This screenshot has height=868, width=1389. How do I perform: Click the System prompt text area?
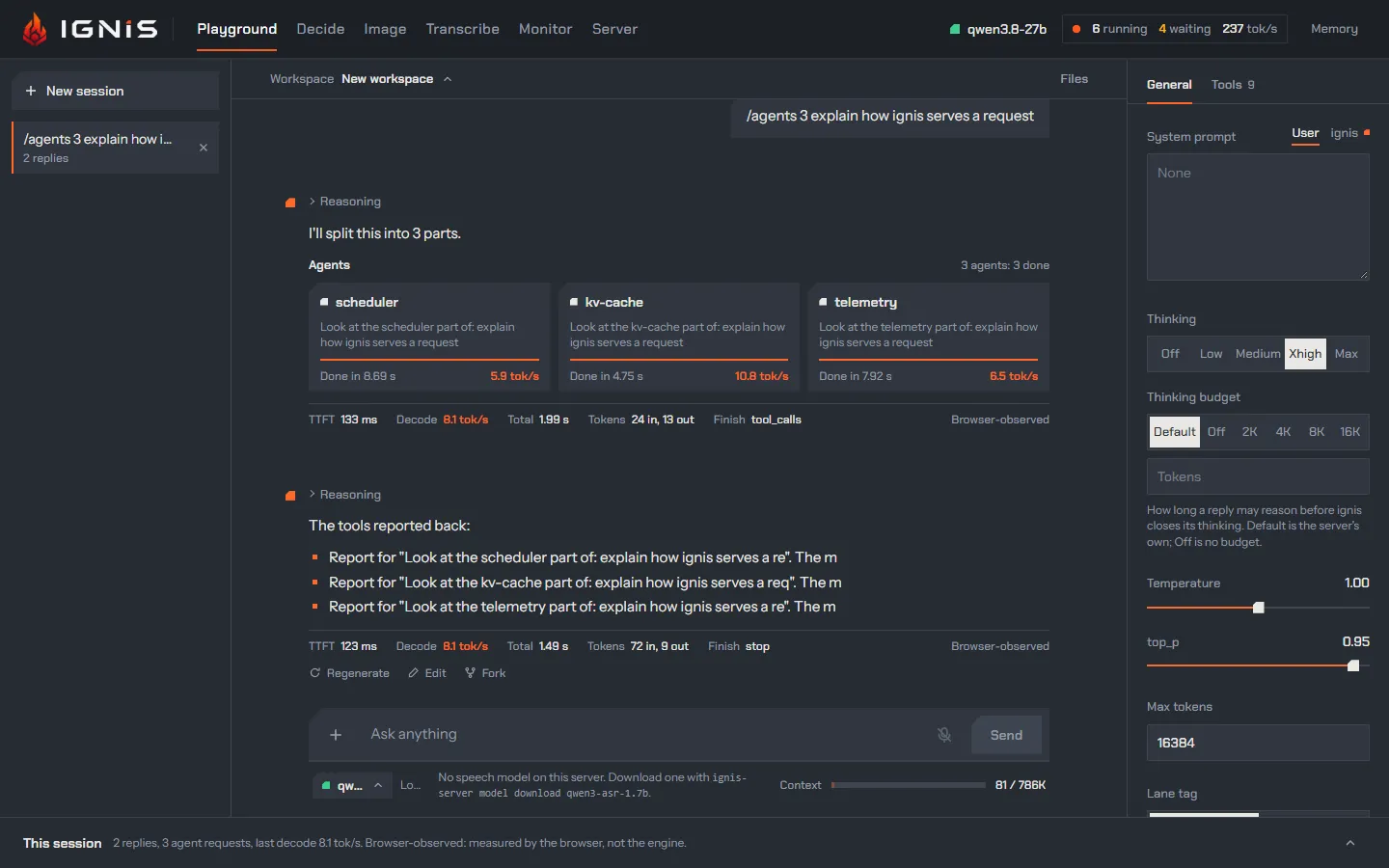tap(1258, 217)
